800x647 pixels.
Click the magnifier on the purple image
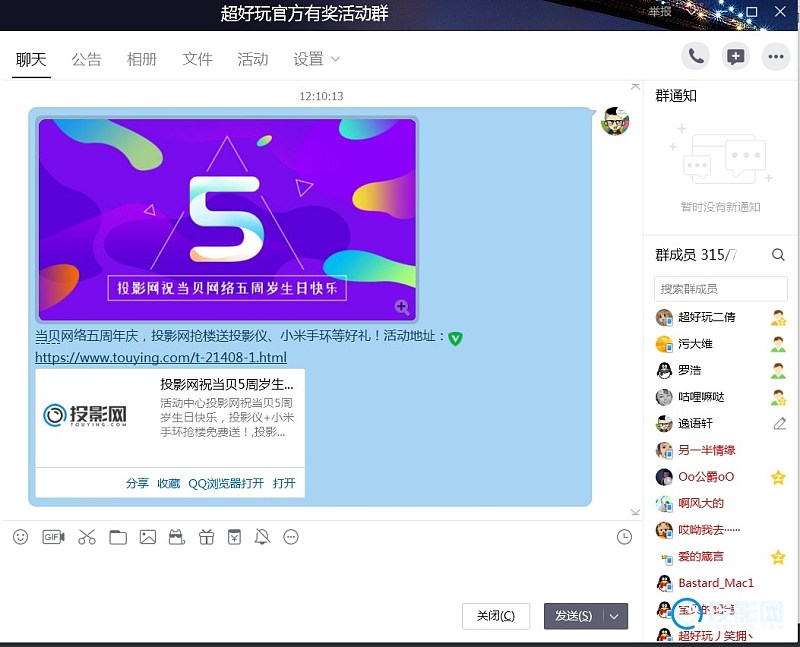(402, 307)
